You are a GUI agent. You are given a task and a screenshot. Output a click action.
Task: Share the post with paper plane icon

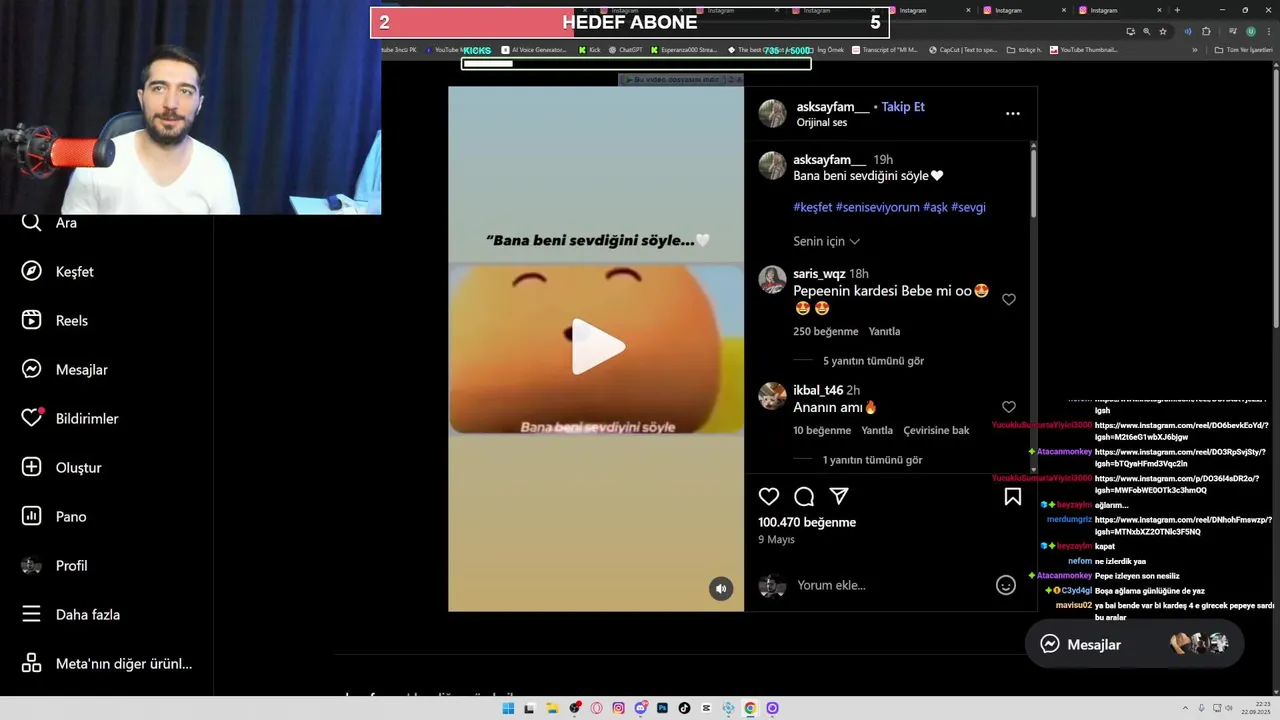[x=839, y=497]
